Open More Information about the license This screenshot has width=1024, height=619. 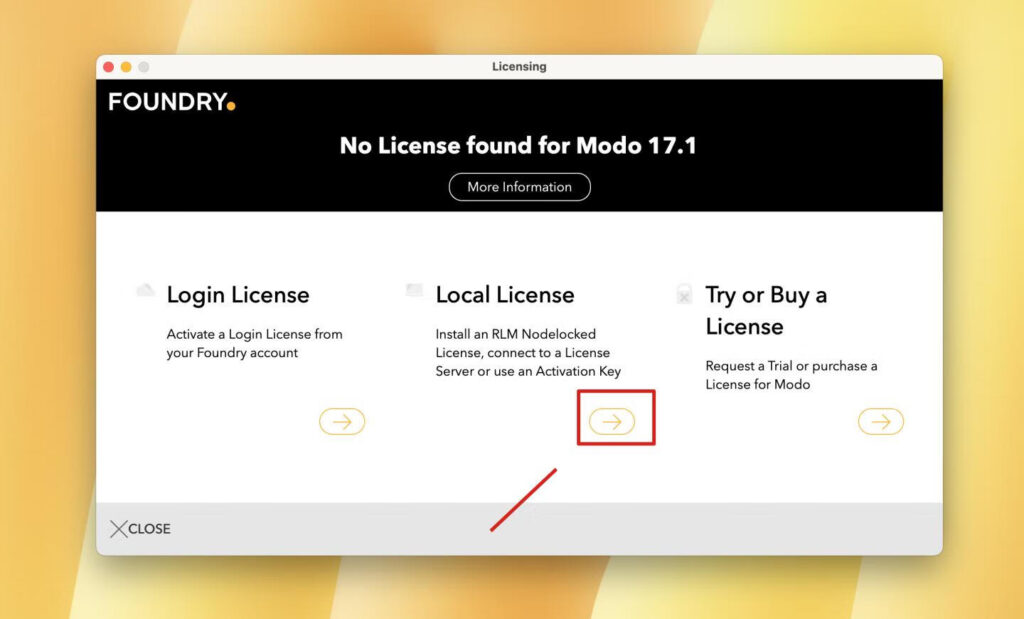tap(519, 187)
